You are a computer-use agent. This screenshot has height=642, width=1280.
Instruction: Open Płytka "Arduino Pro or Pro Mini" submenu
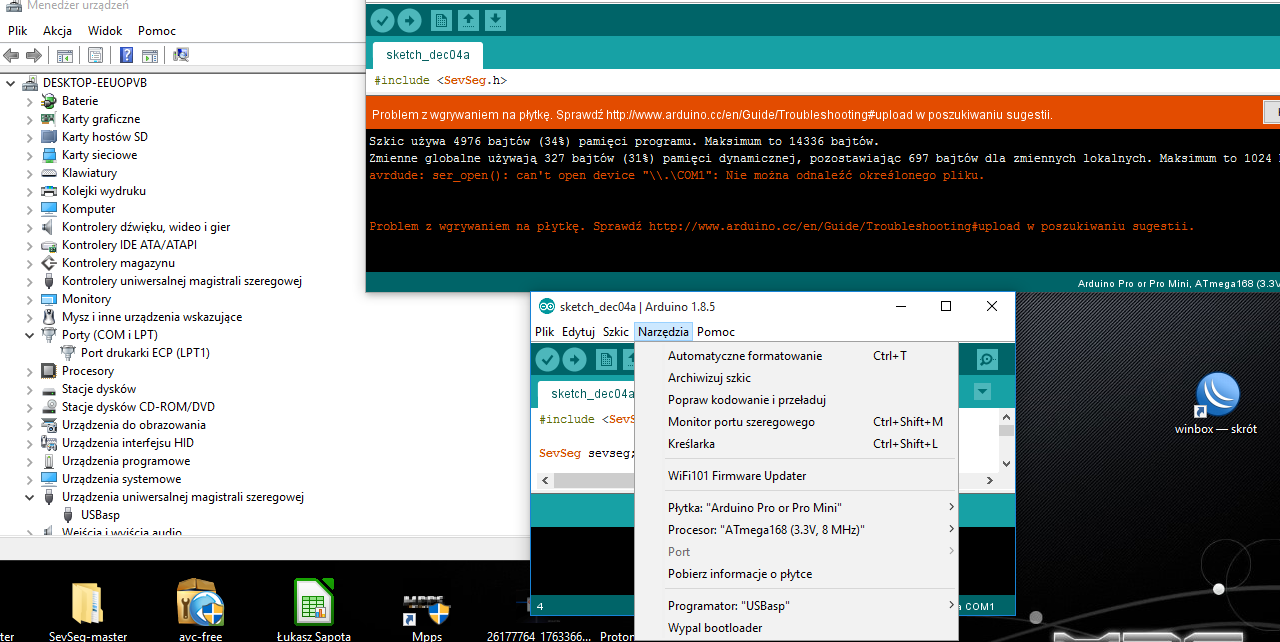(x=796, y=508)
